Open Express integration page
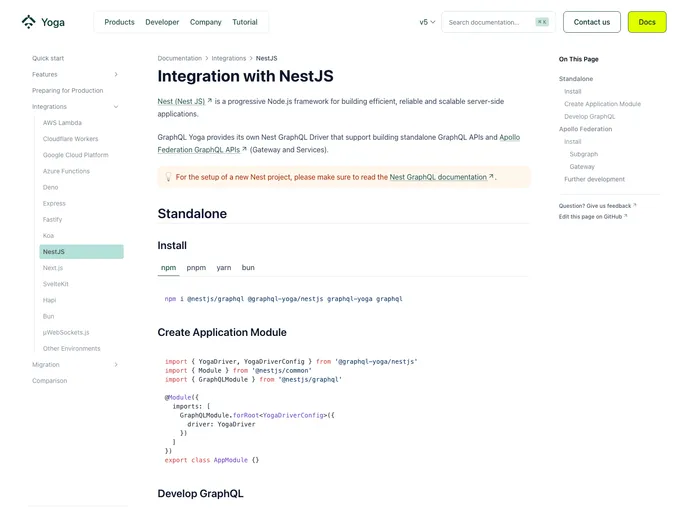688x512 pixels. 54,204
